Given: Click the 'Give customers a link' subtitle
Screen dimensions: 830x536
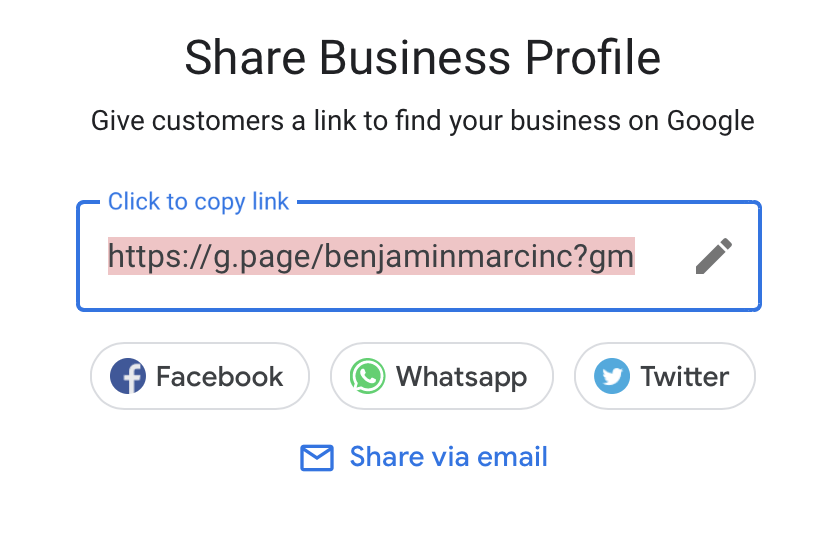Looking at the screenshot, I should (422, 121).
